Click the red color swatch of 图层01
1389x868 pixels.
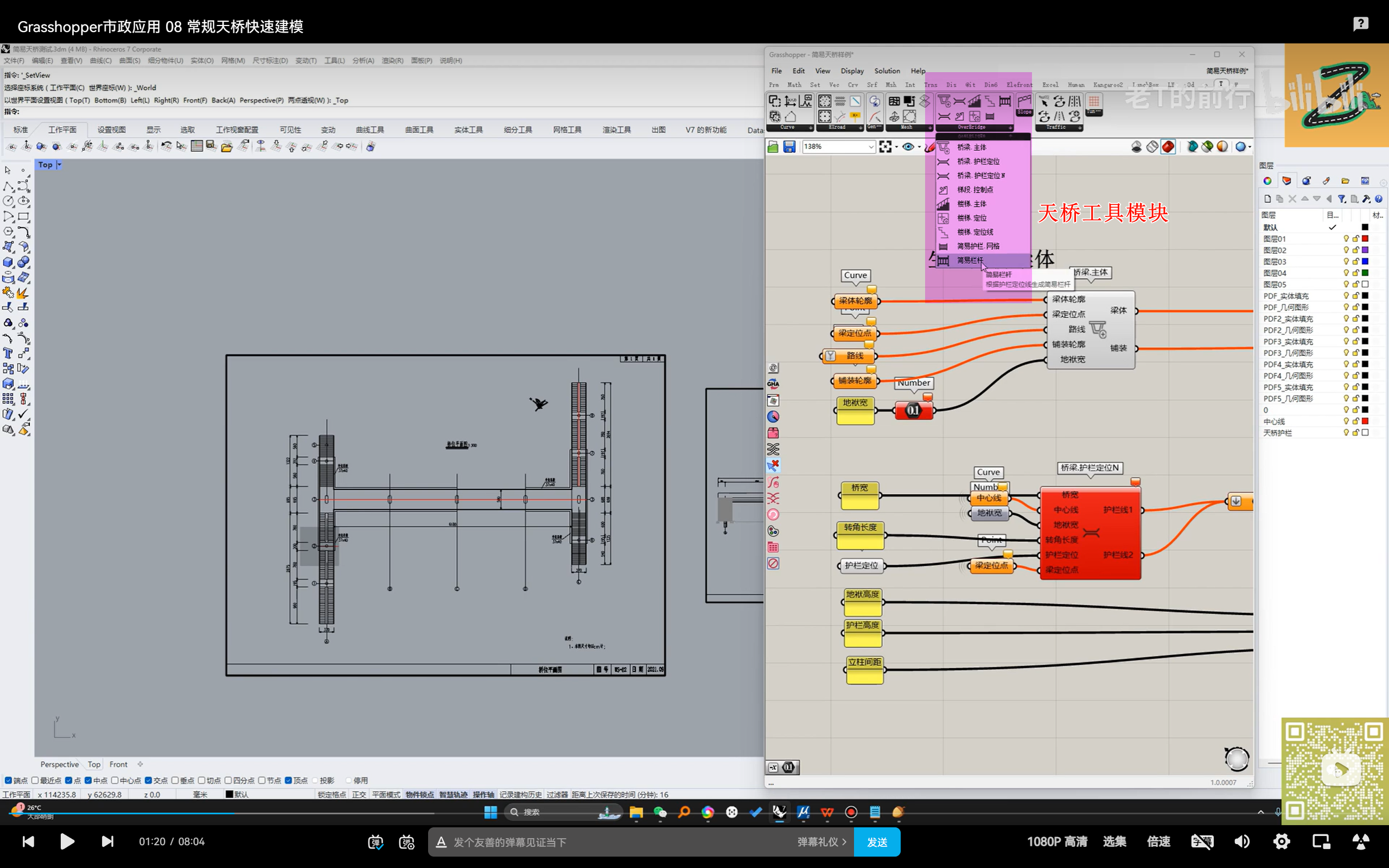pyautogui.click(x=1366, y=239)
